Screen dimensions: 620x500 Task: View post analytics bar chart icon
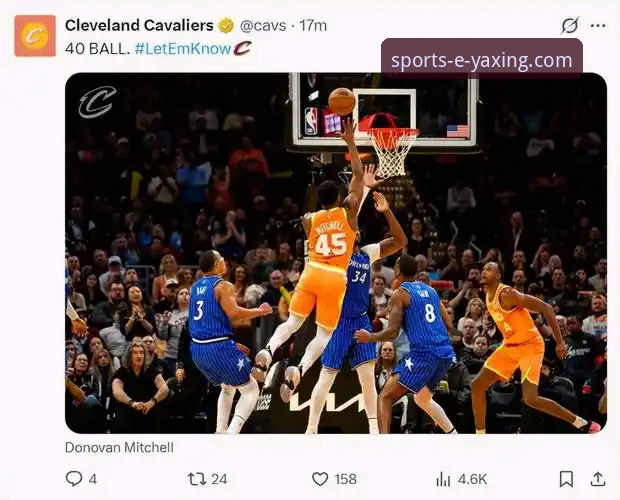point(444,479)
